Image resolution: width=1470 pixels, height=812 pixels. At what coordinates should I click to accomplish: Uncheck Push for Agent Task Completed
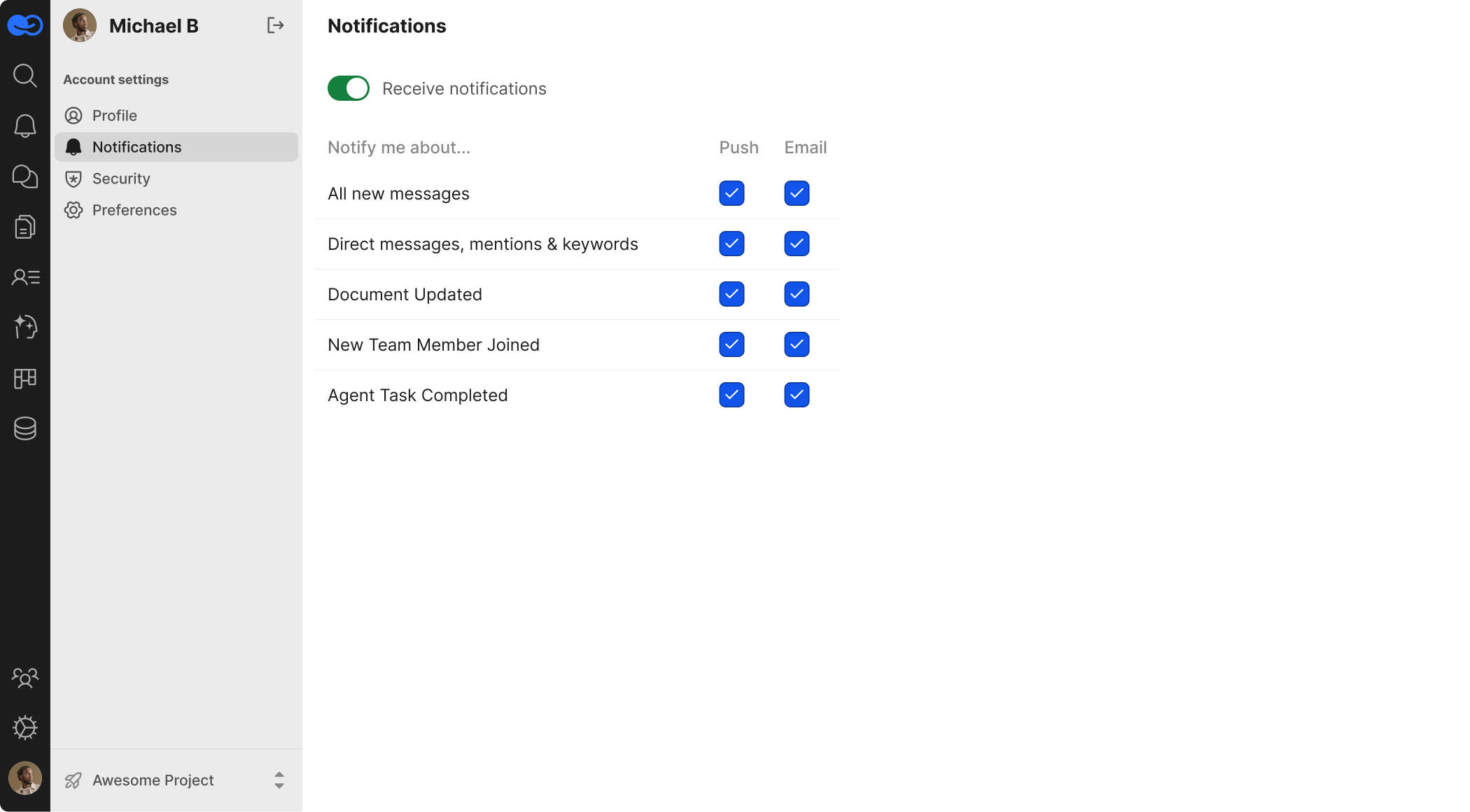pos(731,395)
